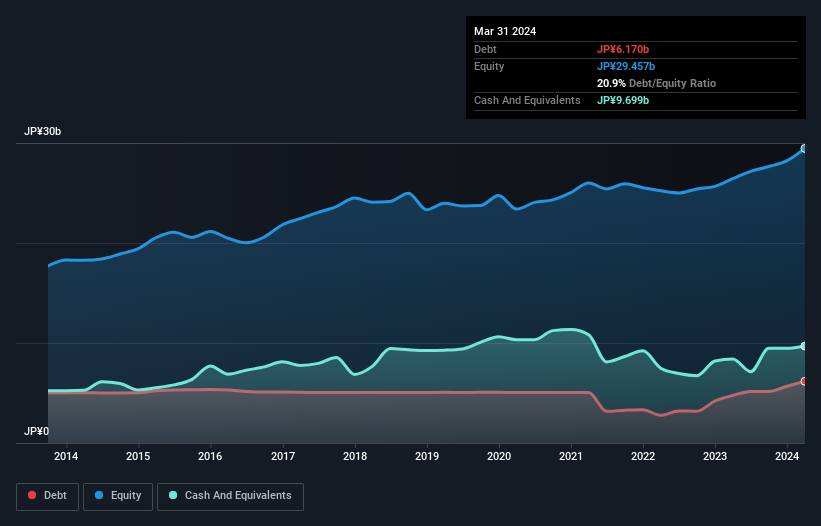This screenshot has width=821, height=526.
Task: Click the red Debt legend dot
Action: [33, 495]
